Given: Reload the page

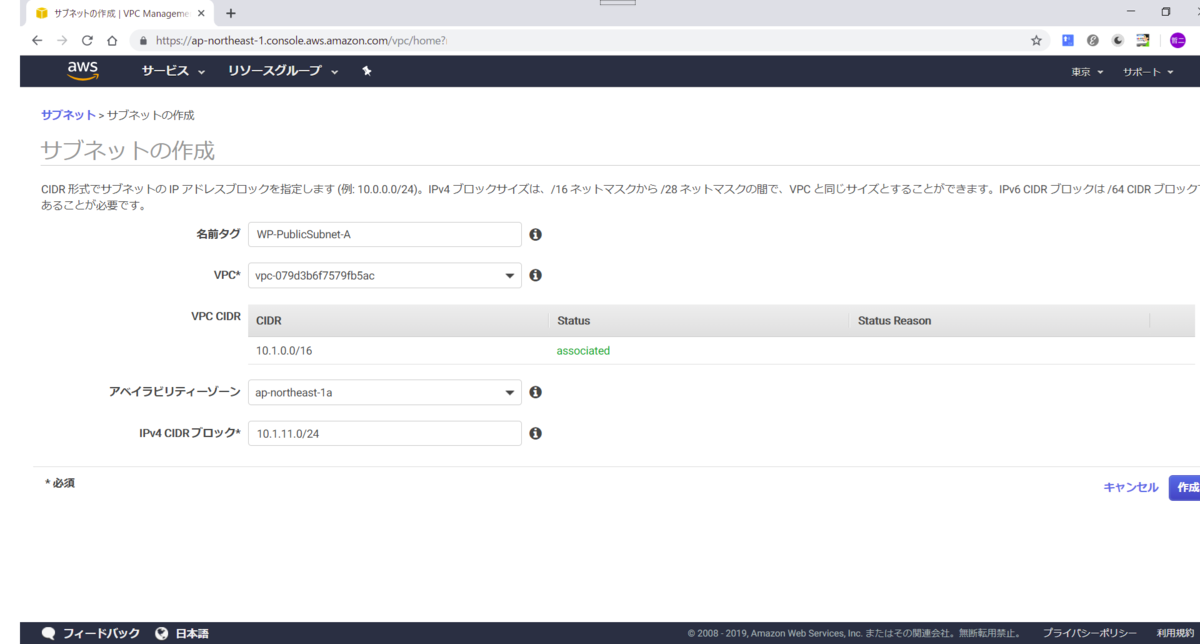Looking at the screenshot, I should pyautogui.click(x=87, y=41).
